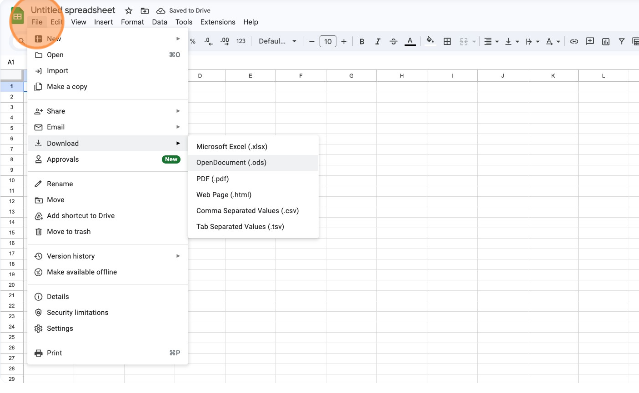Open the horizontal align dropdown
The image size is (639, 393).
click(491, 42)
